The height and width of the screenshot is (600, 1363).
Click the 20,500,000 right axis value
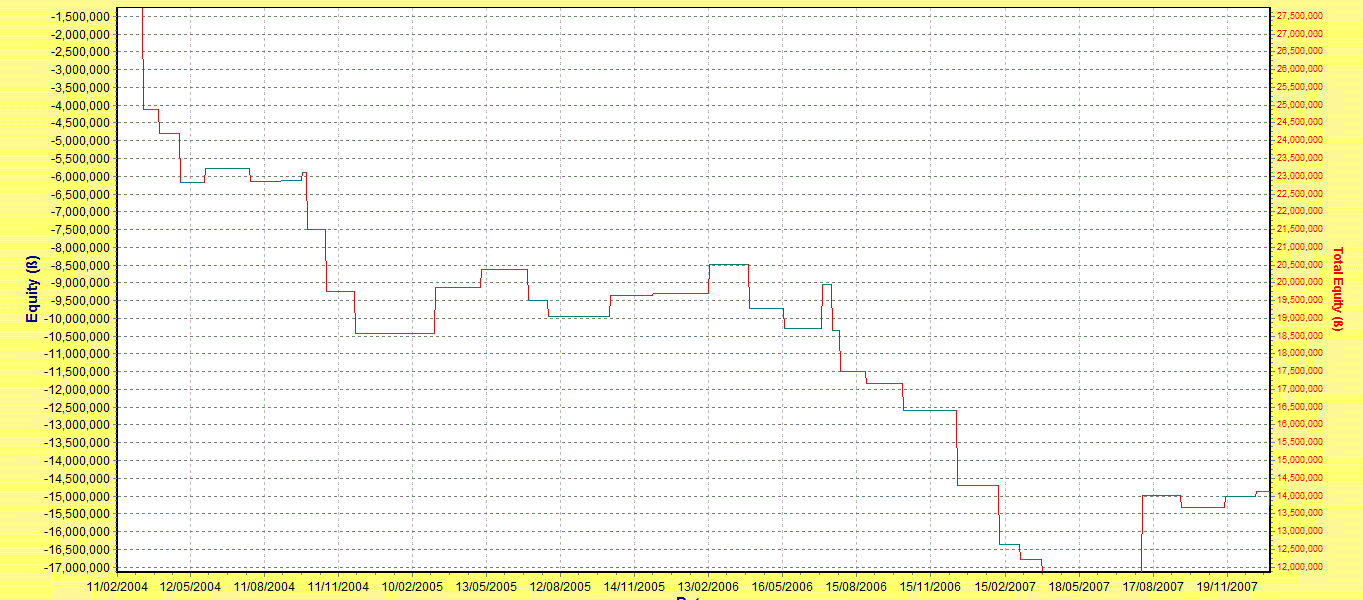pyautogui.click(x=1301, y=265)
